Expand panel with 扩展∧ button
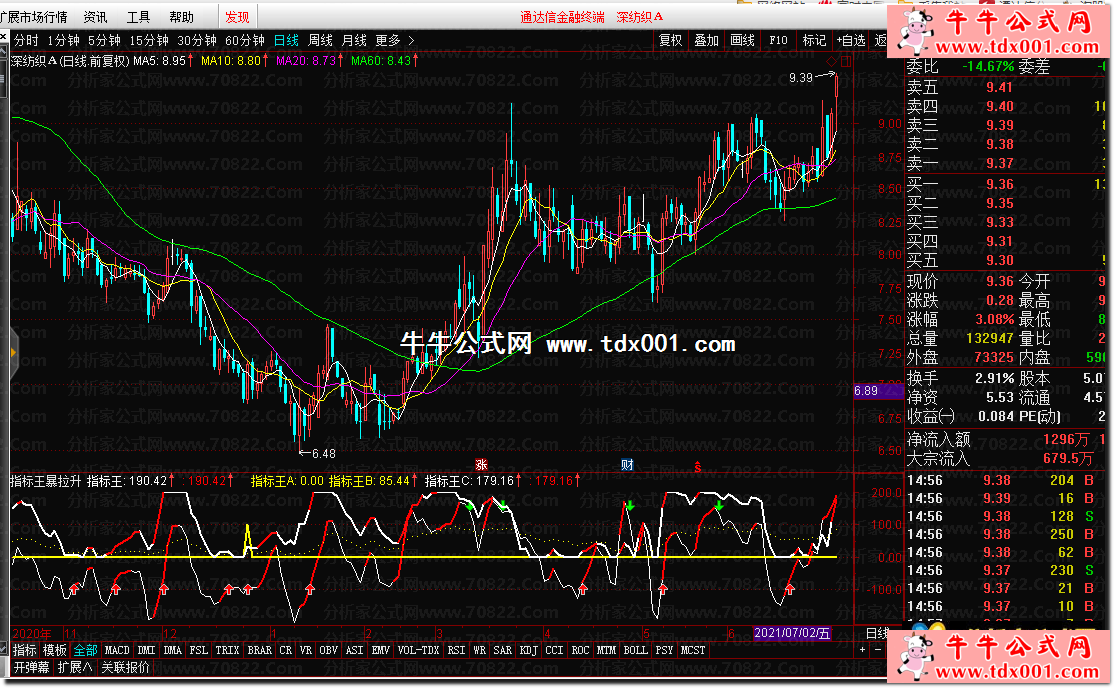1115x688 pixels. coord(75,667)
